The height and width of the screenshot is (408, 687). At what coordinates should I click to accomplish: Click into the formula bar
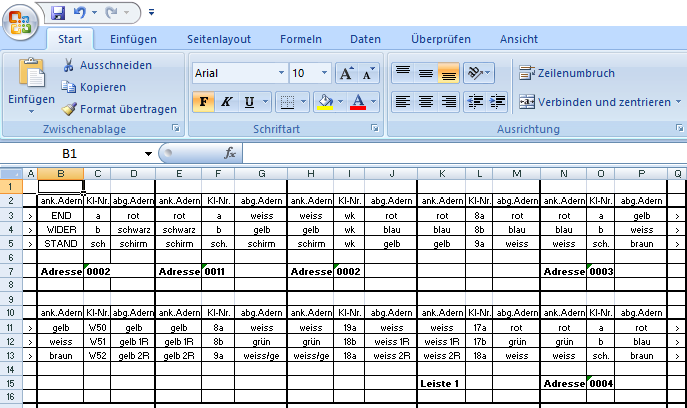(x=464, y=153)
